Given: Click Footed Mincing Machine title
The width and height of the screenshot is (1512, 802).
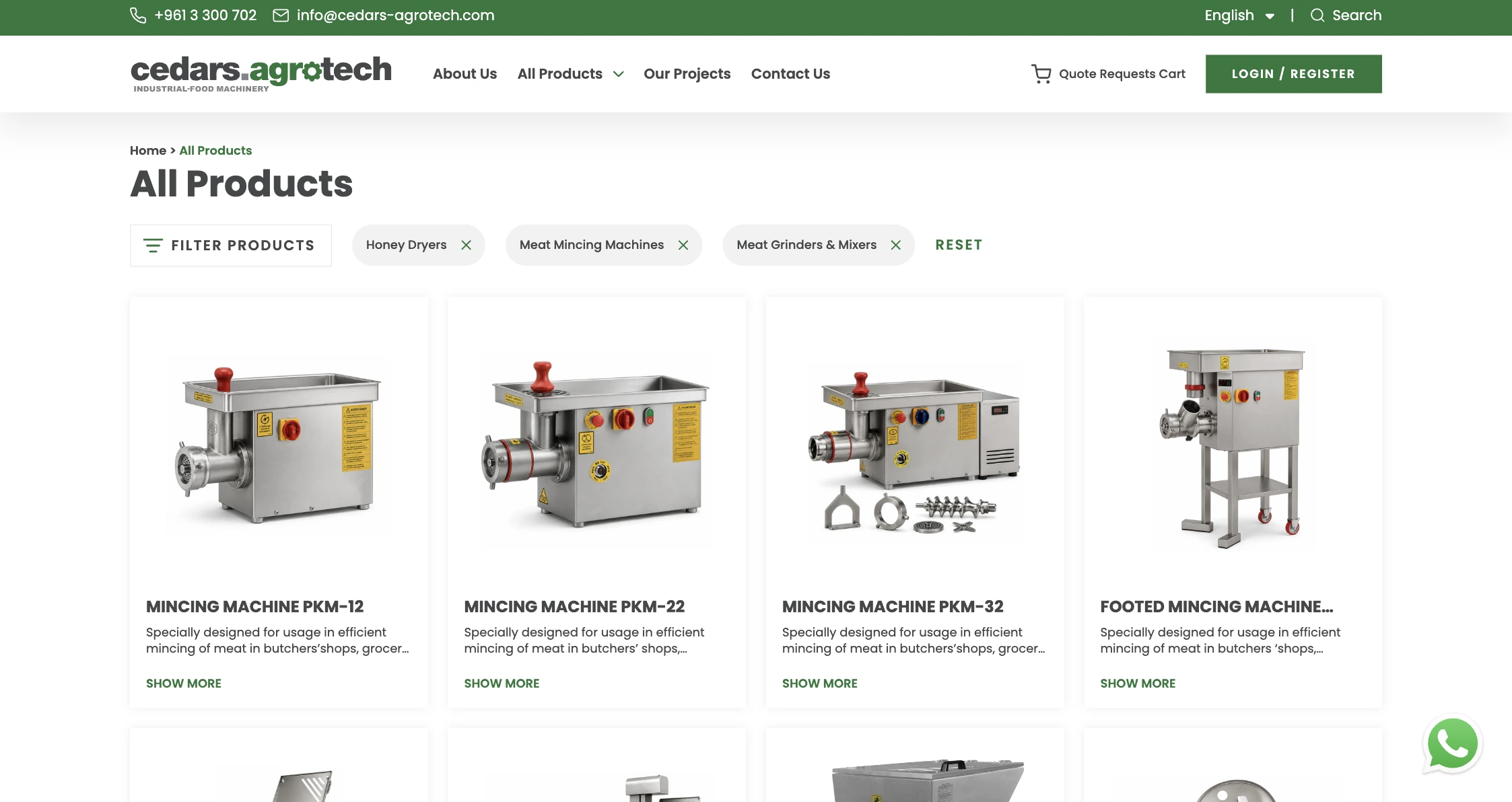Looking at the screenshot, I should click(1217, 607).
